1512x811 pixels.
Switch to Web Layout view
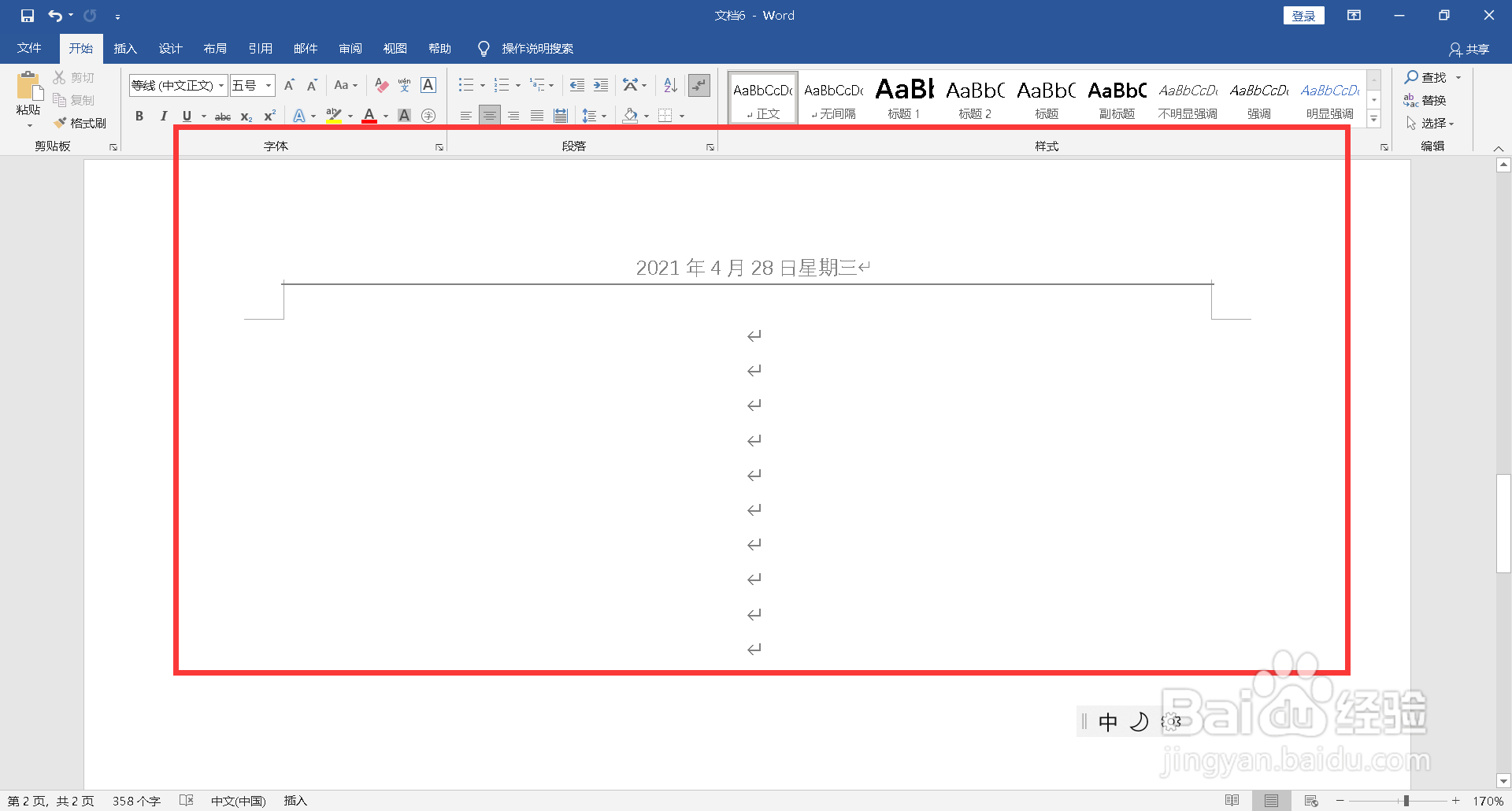coord(1311,801)
